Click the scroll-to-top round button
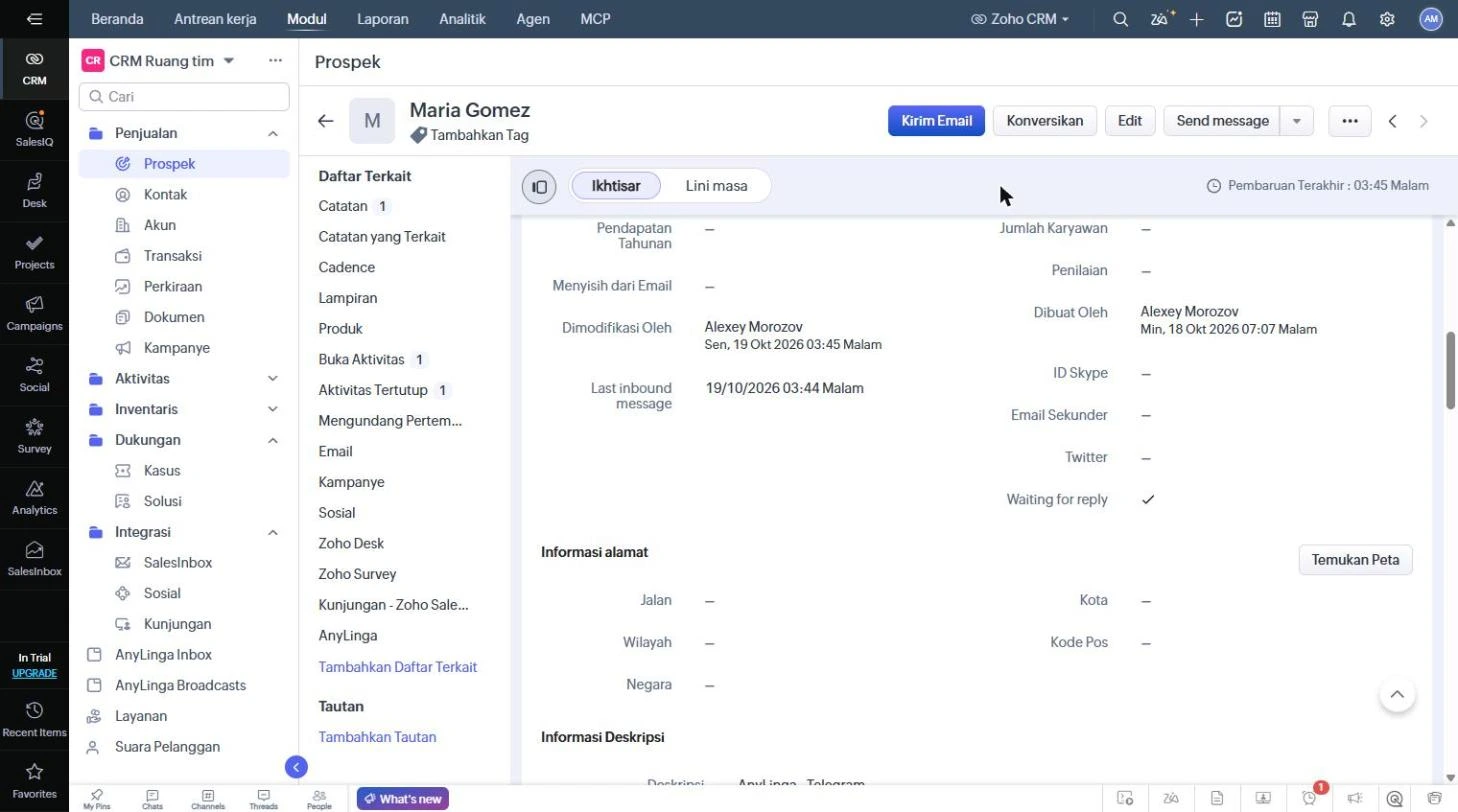The width and height of the screenshot is (1458, 812). 1398,694
